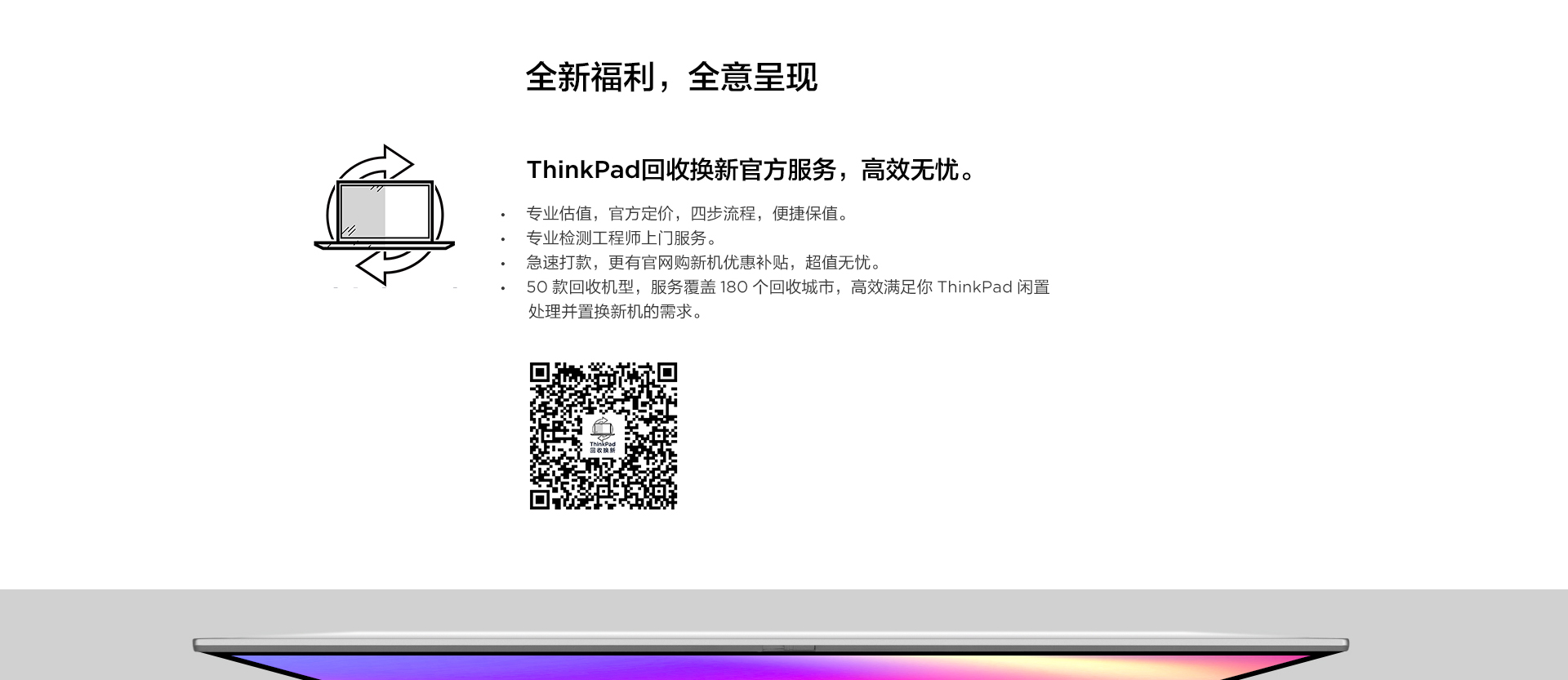Viewport: 1568px width, 680px height.
Task: Select the heading 全新福利，全意呈现
Action: 670,78
